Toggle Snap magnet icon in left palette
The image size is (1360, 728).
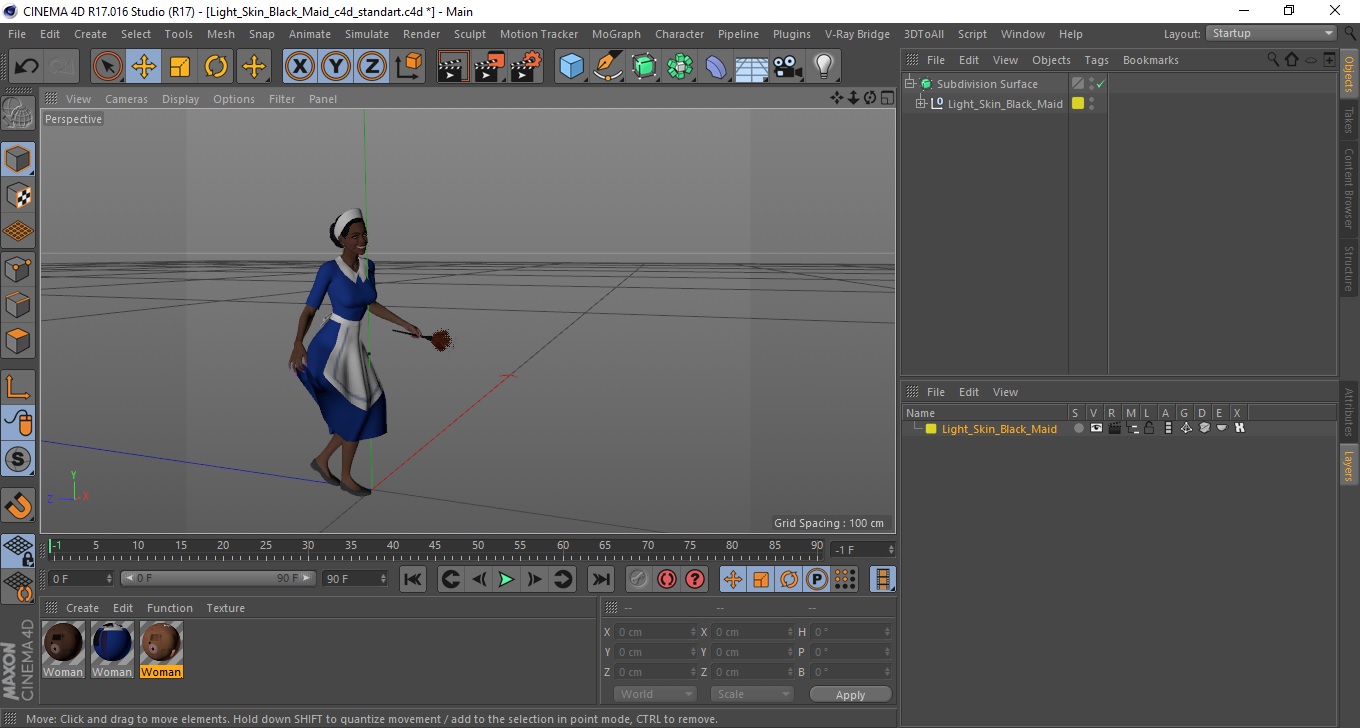(x=18, y=505)
